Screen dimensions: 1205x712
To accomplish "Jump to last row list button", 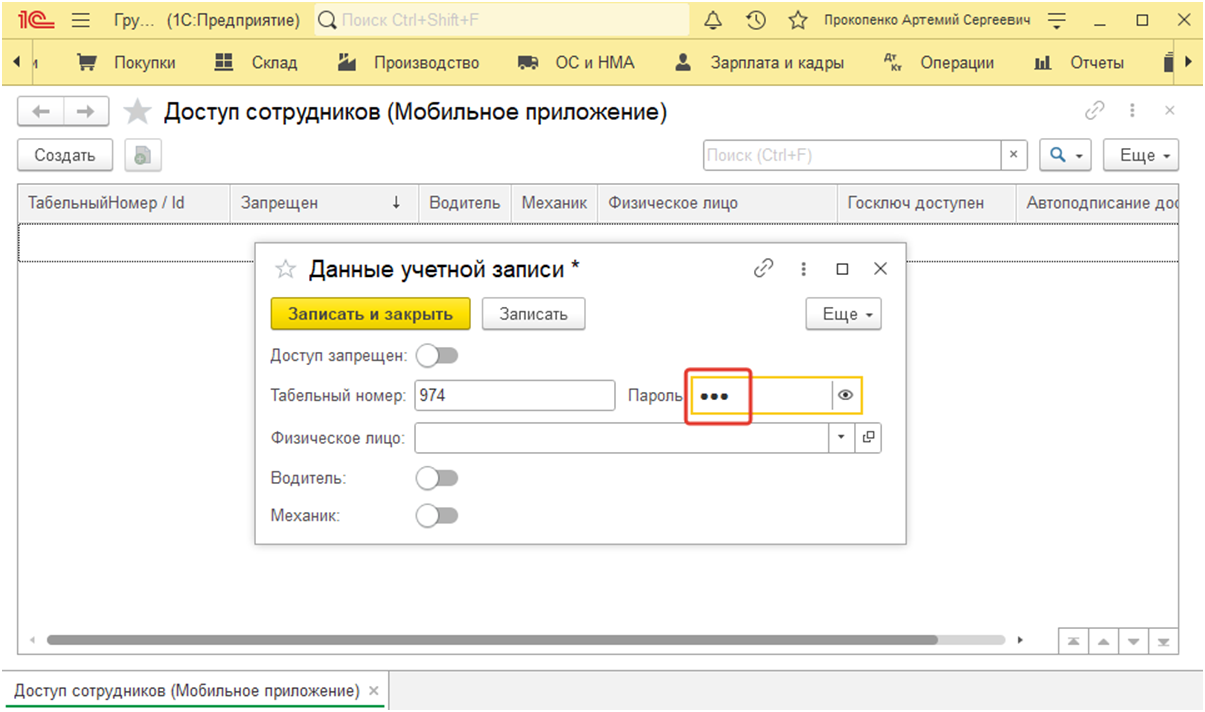I will (x=1163, y=641).
